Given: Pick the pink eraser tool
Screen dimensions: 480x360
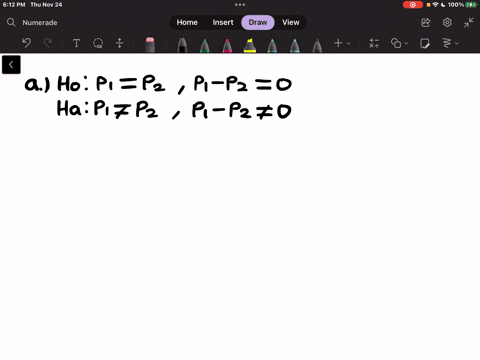Looking at the screenshot, I should [150, 45].
